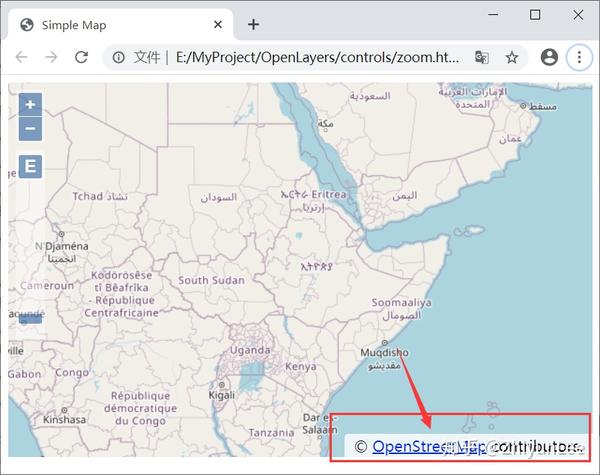This screenshot has height=475, width=600.
Task: Zoom out with the map minus button
Action: point(30,129)
